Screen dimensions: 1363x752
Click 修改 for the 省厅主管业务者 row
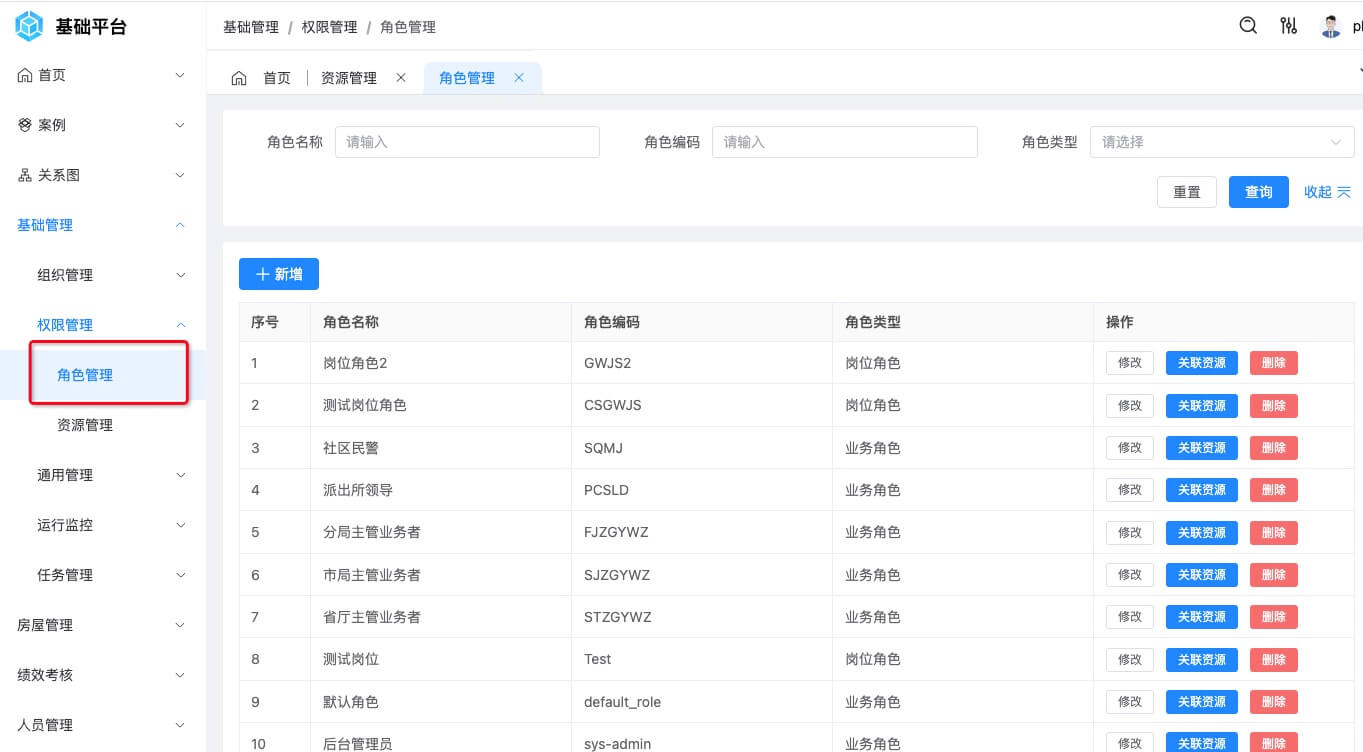(x=1130, y=617)
